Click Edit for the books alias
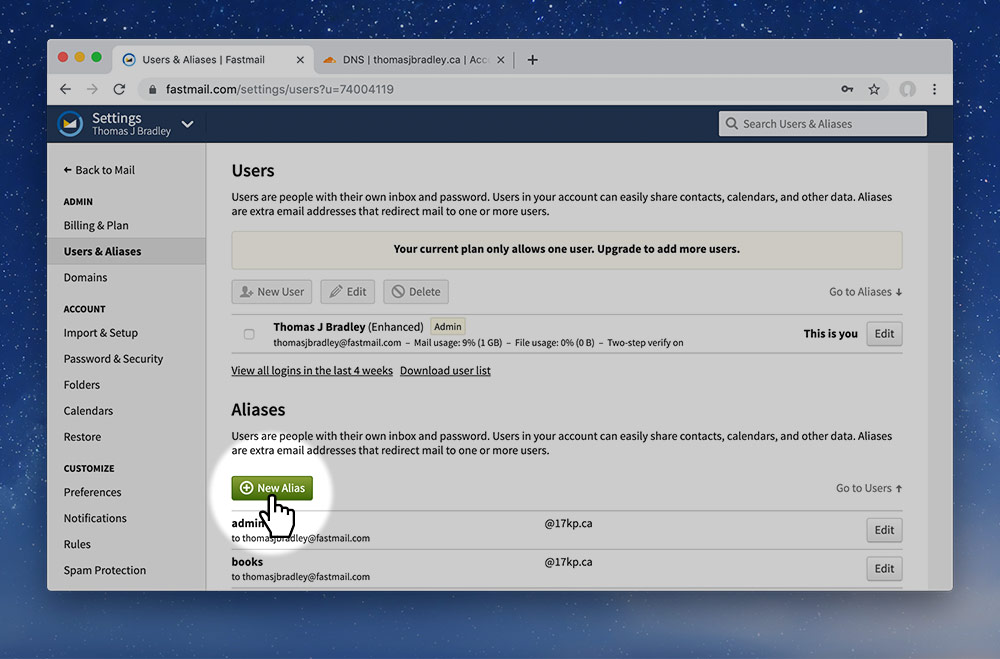1000x659 pixels. click(883, 568)
